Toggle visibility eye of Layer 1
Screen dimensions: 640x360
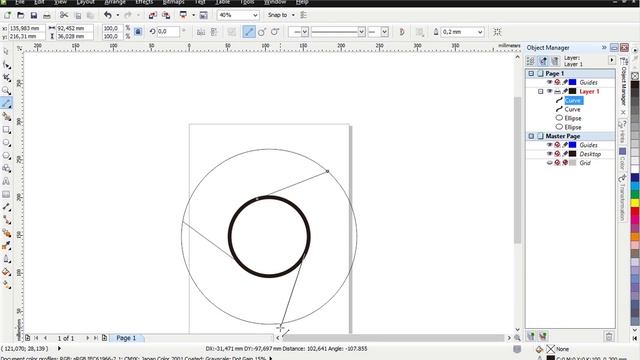[549, 91]
